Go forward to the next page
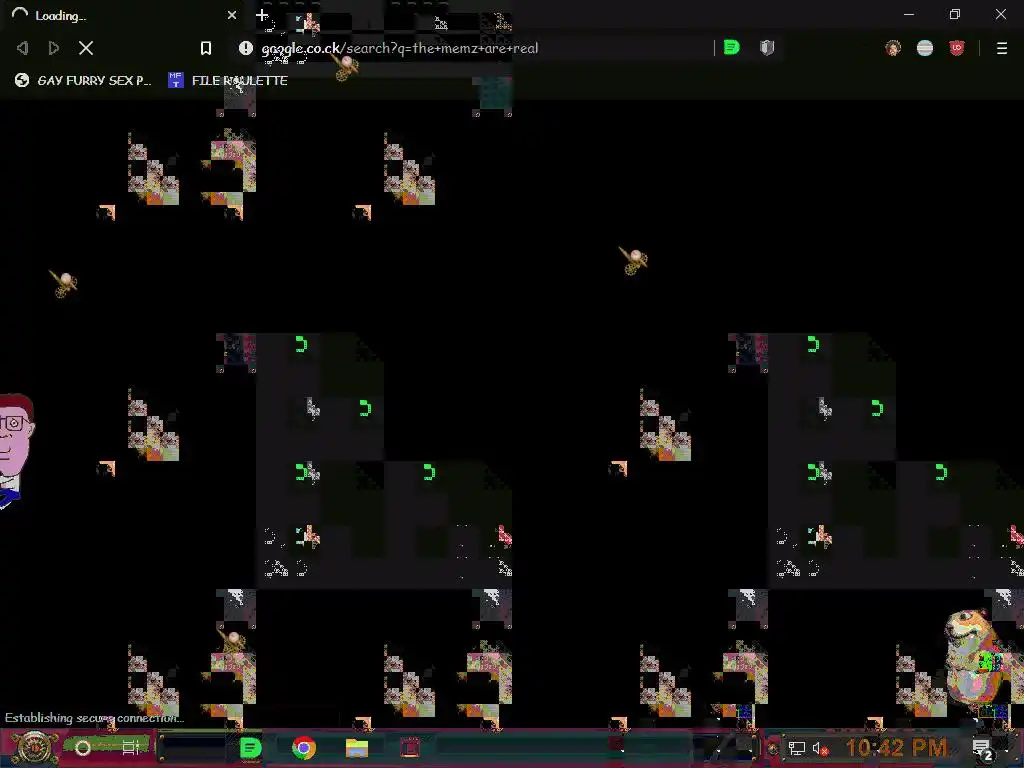Viewport: 1024px width, 768px height. [54, 48]
